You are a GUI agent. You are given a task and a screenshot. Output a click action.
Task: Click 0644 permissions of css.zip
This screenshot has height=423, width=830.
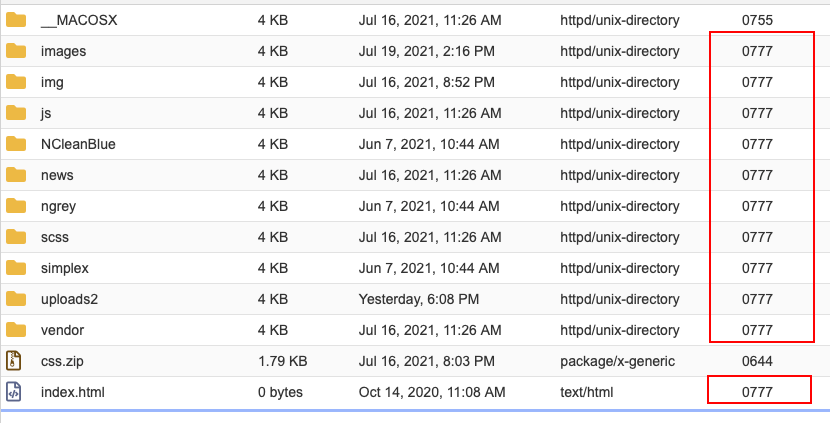[757, 361]
